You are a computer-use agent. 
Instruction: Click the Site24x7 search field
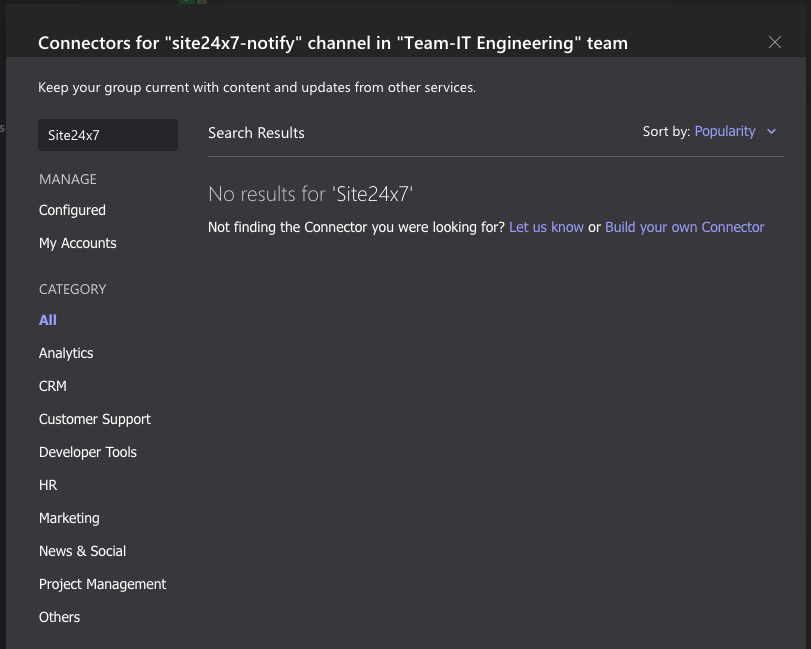[x=108, y=135]
